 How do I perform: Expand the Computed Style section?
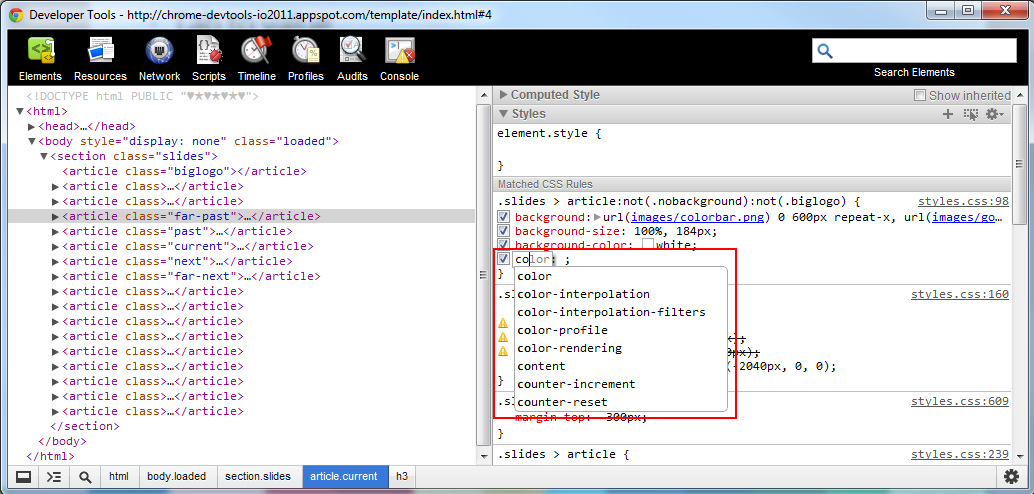(x=504, y=95)
